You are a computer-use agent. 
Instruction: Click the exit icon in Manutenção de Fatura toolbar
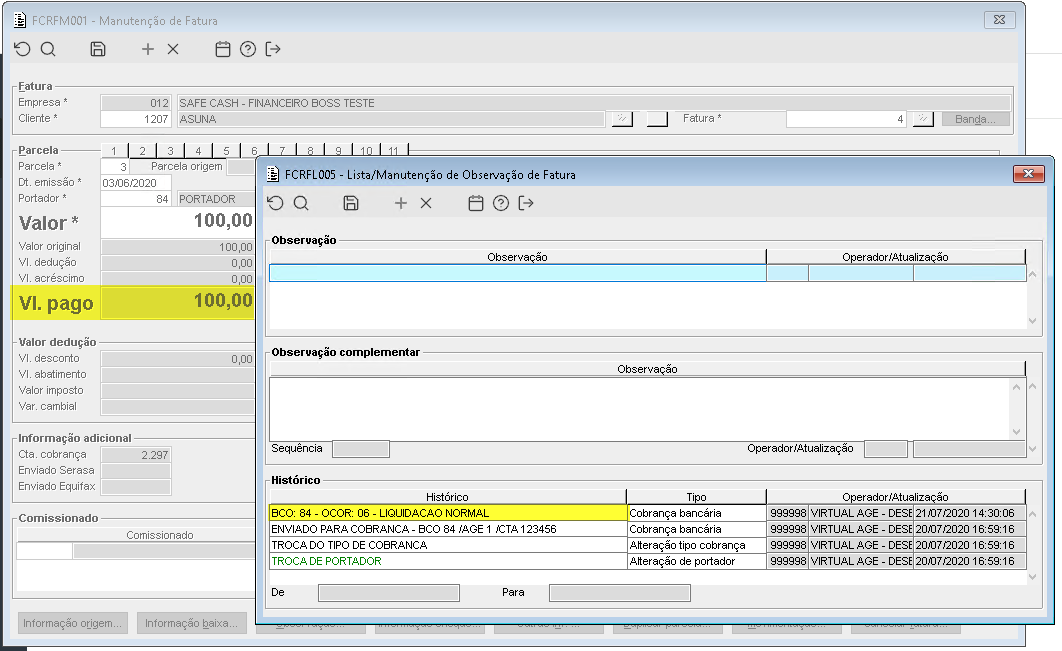[273, 49]
